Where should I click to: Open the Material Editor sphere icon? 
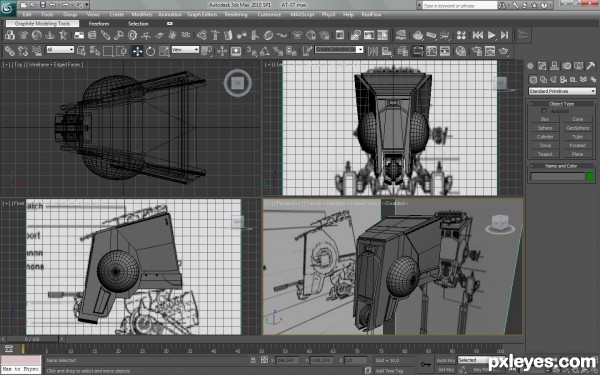pyautogui.click(x=461, y=51)
